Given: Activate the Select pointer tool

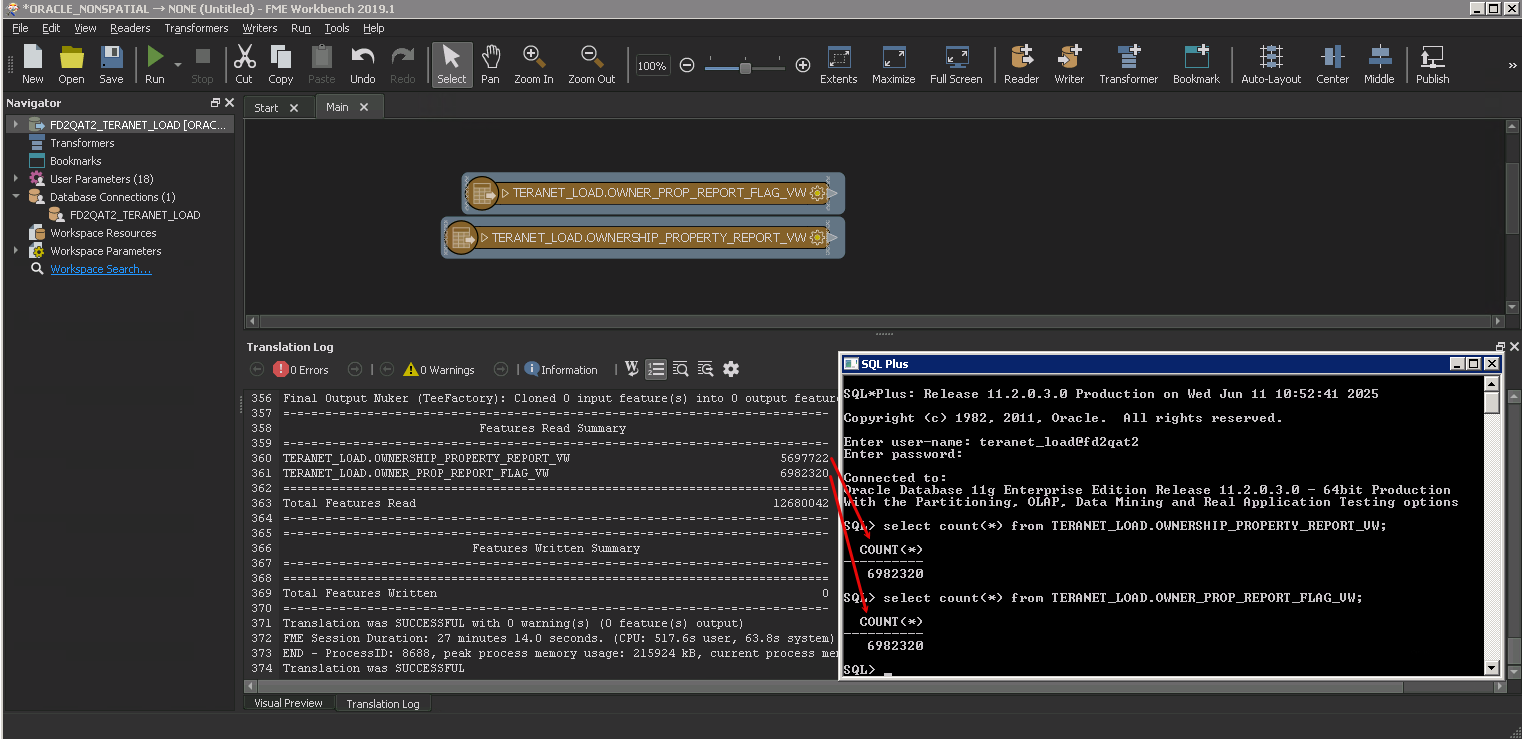Looking at the screenshot, I should click(452, 64).
